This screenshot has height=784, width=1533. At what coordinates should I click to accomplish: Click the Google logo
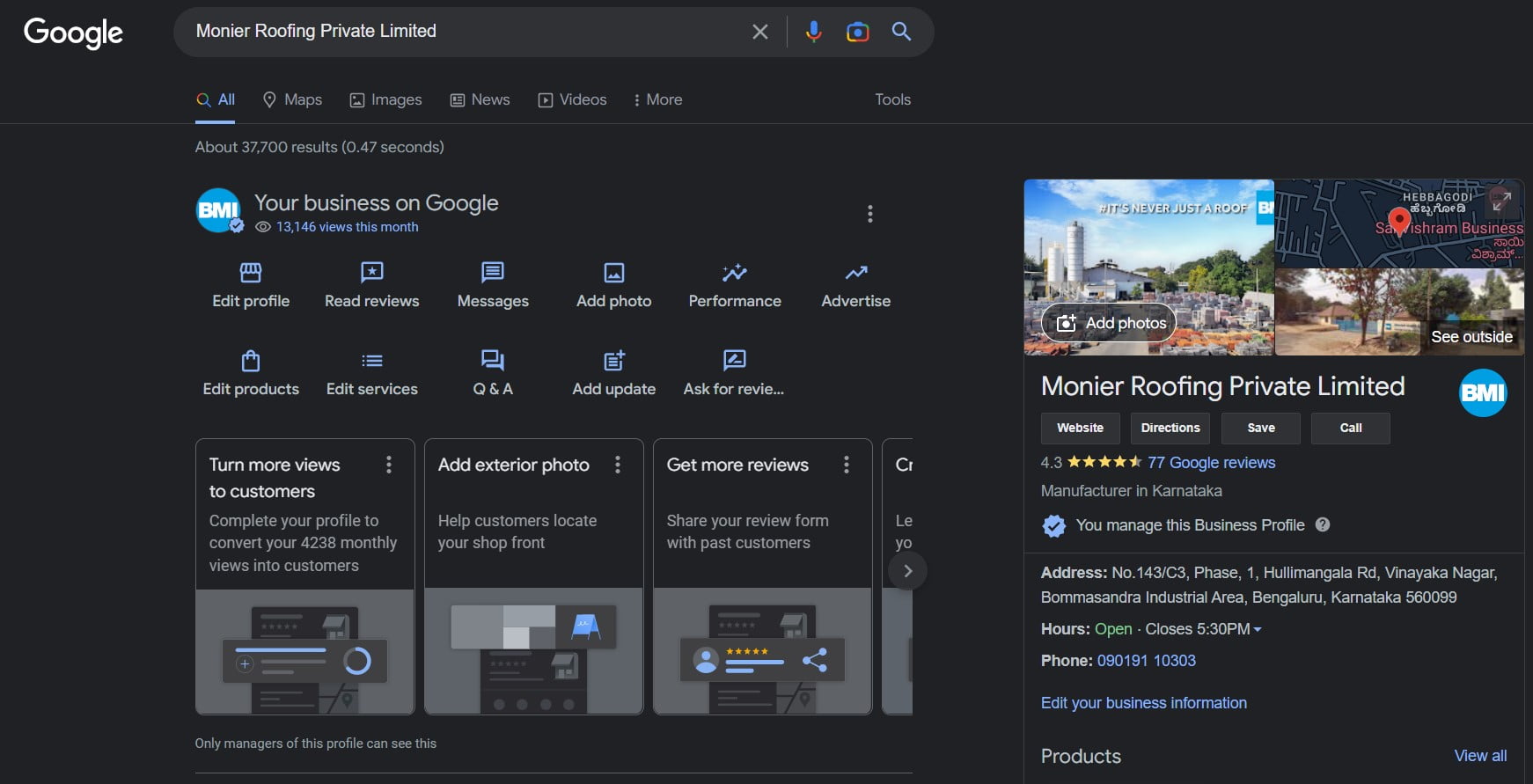(x=73, y=33)
